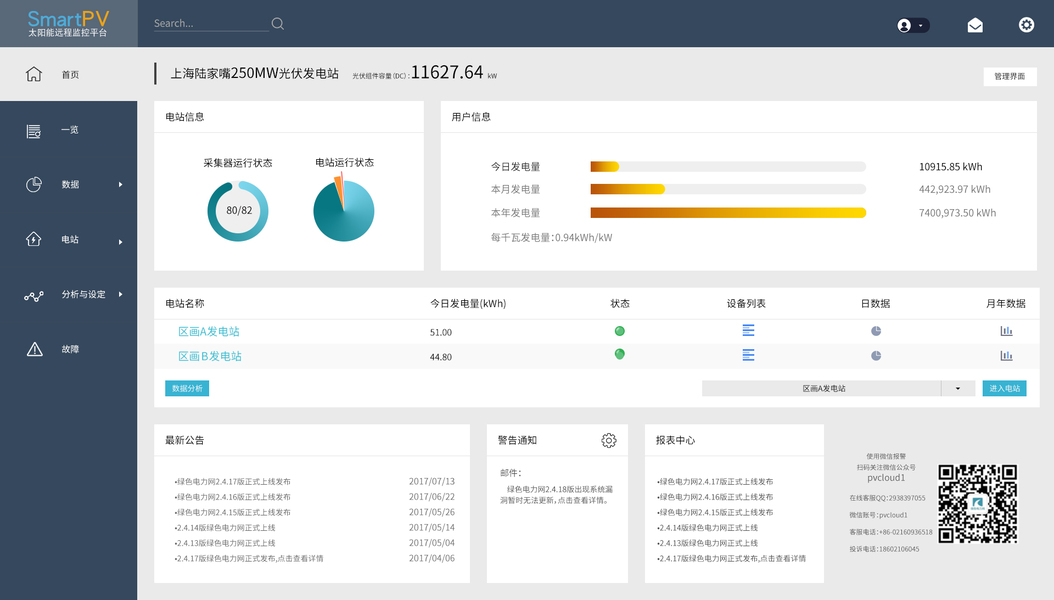Image resolution: width=1054 pixels, height=600 pixels.
Task: Open the 区画A发电站 station selector dropdown
Action: tap(838, 388)
